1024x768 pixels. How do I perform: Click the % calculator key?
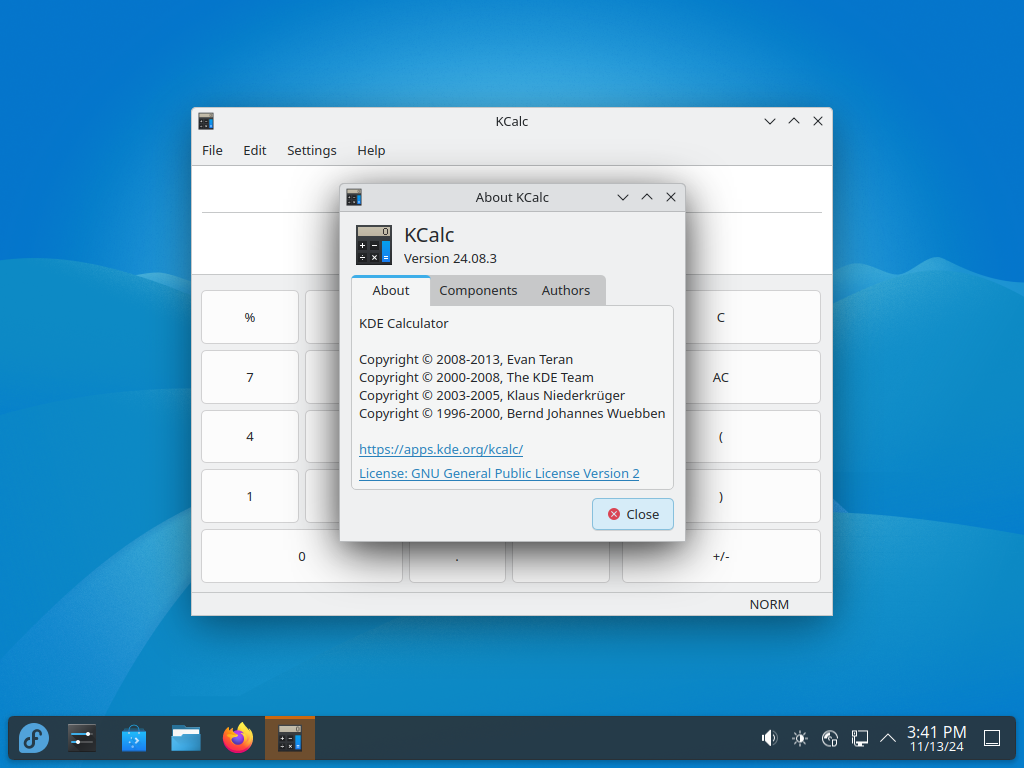[x=250, y=317]
